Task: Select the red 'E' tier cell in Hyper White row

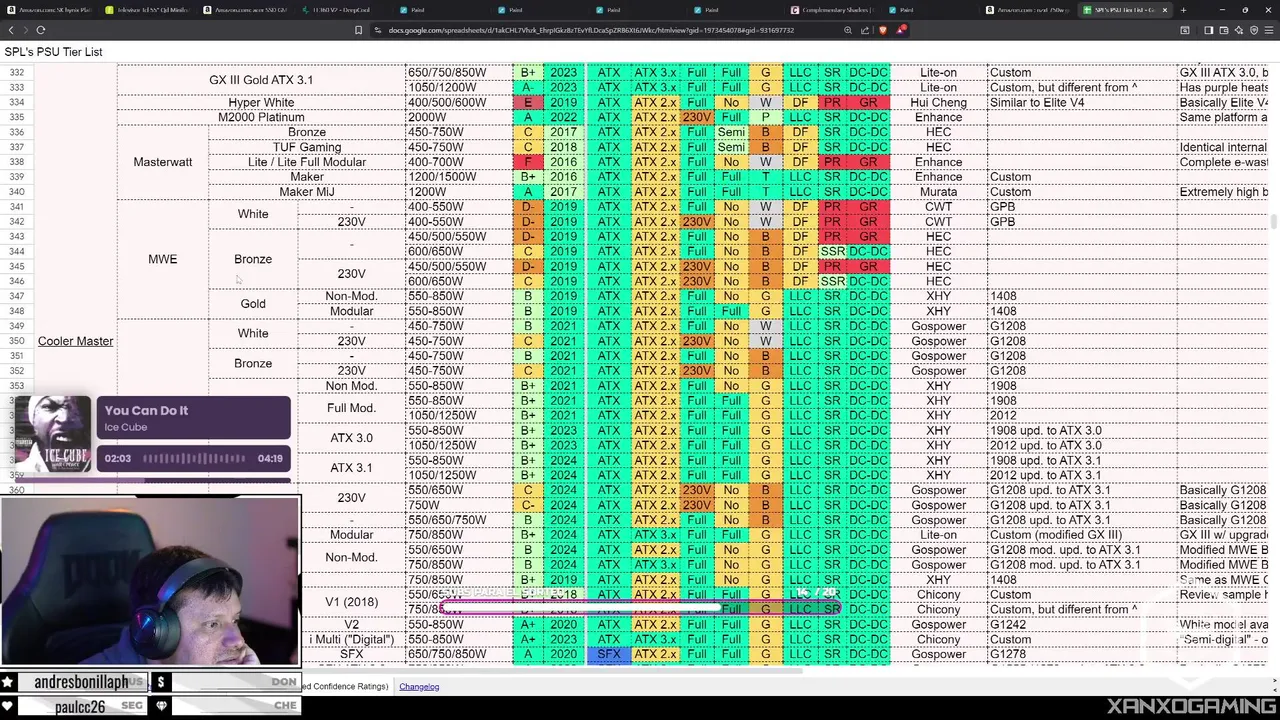Action: [x=527, y=102]
